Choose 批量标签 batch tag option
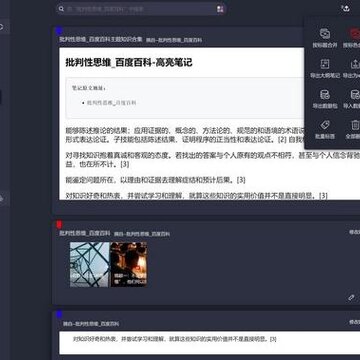 325,130
